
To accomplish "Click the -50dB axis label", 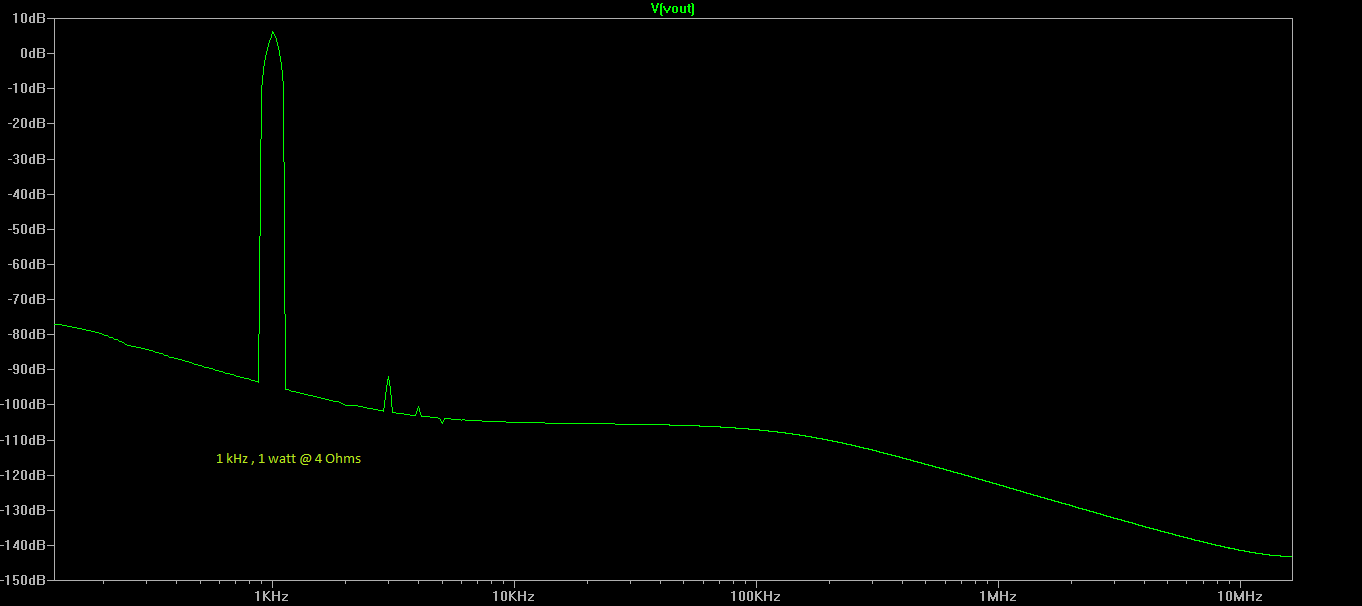I will (29, 229).
